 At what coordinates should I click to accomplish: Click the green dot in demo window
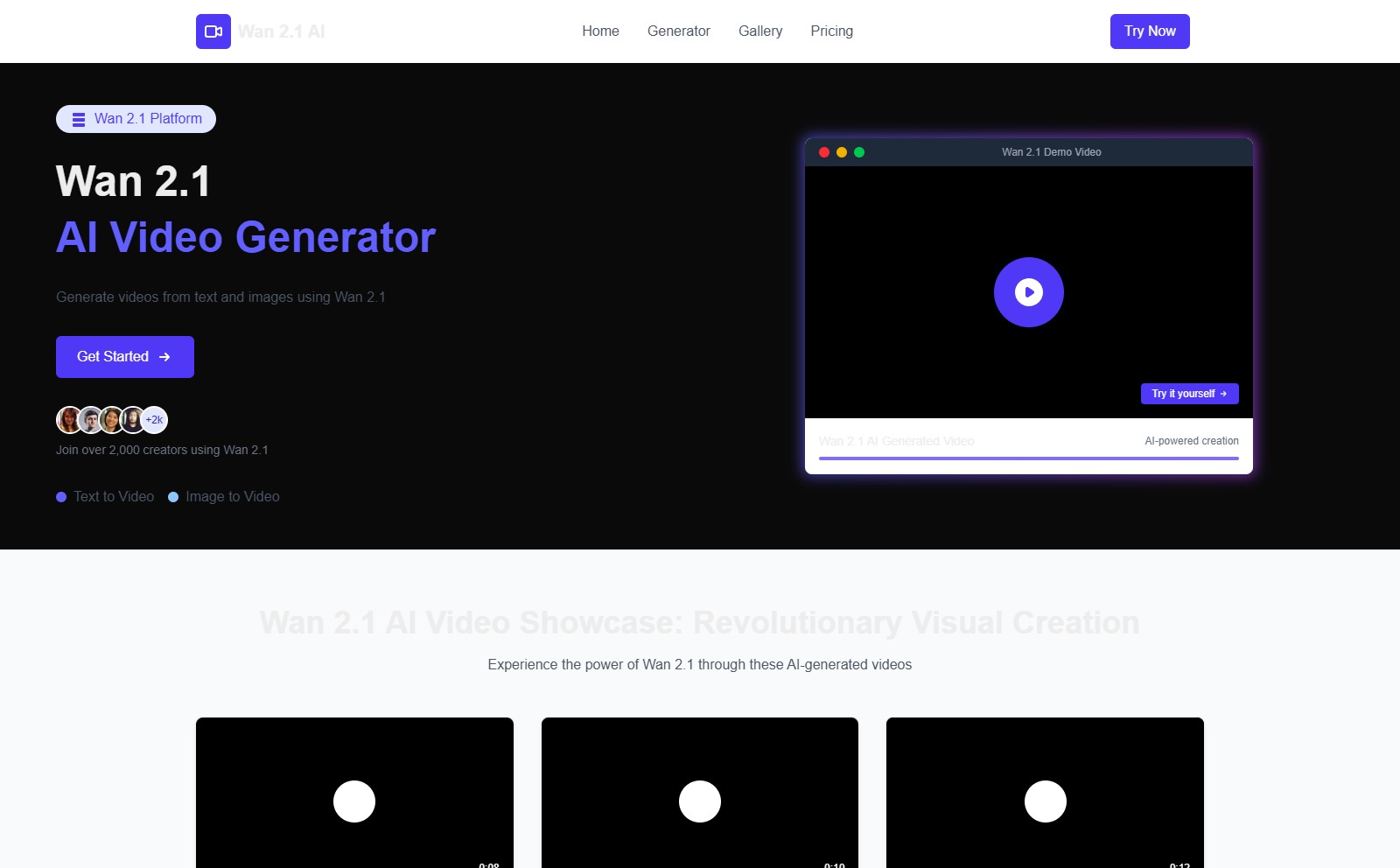(859, 152)
